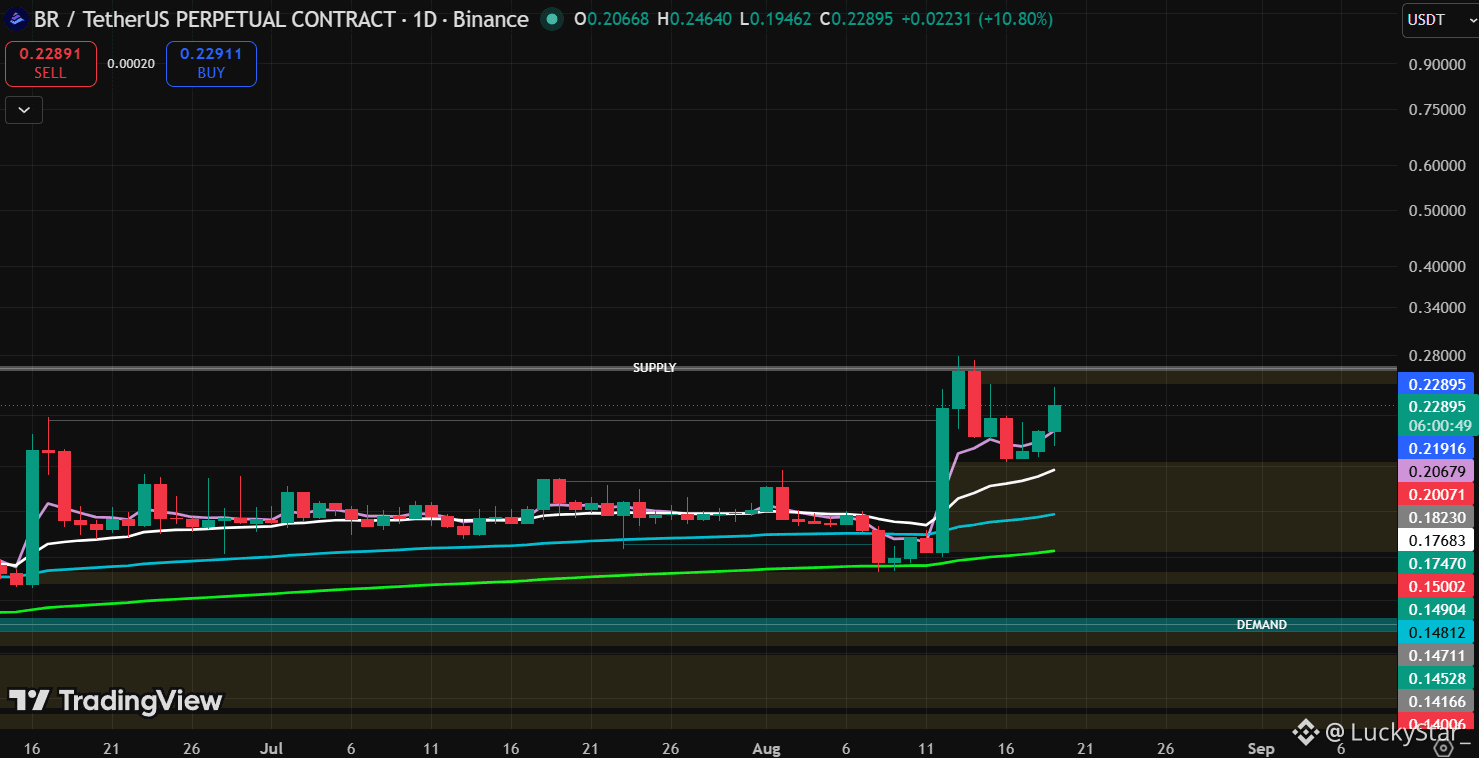1479x758 pixels.
Task: Click the 0.28000 price scale tick
Action: tap(1437, 356)
